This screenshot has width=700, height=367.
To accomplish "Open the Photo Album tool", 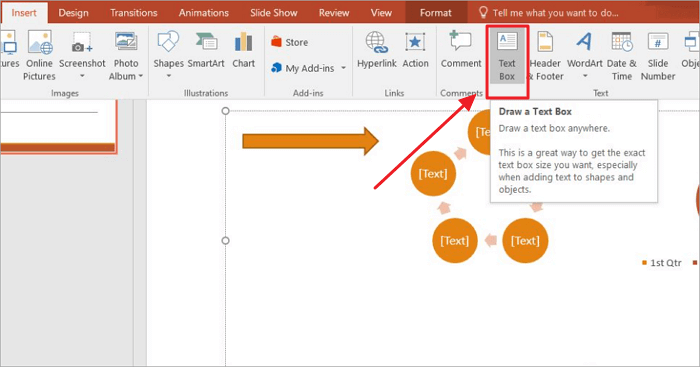I will pos(125,56).
